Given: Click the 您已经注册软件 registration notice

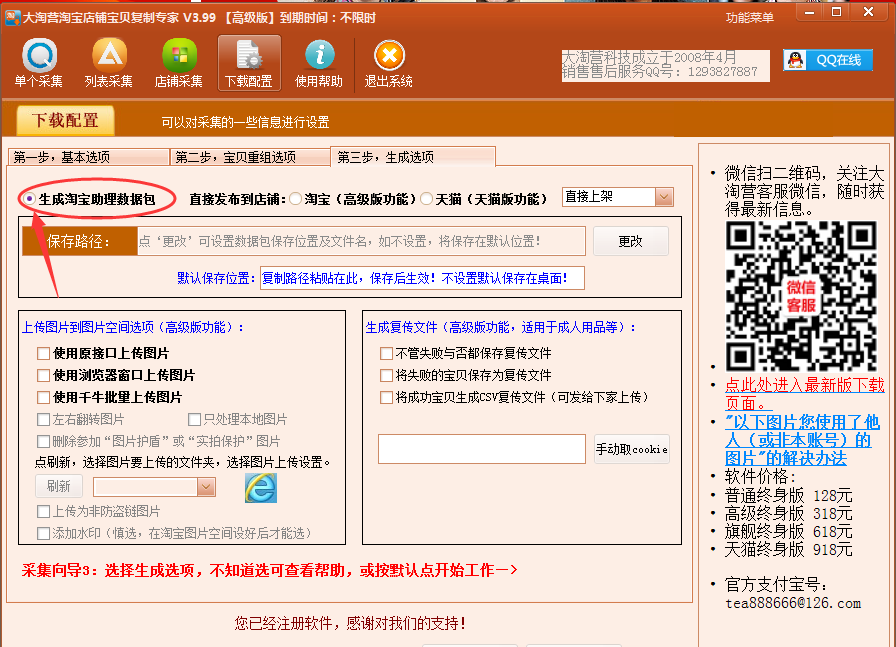Looking at the screenshot, I should click(x=350, y=623).
